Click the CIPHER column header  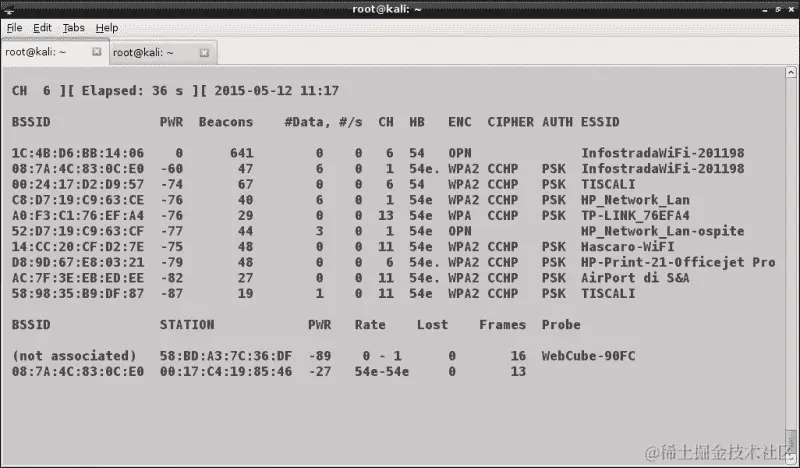[510, 122]
